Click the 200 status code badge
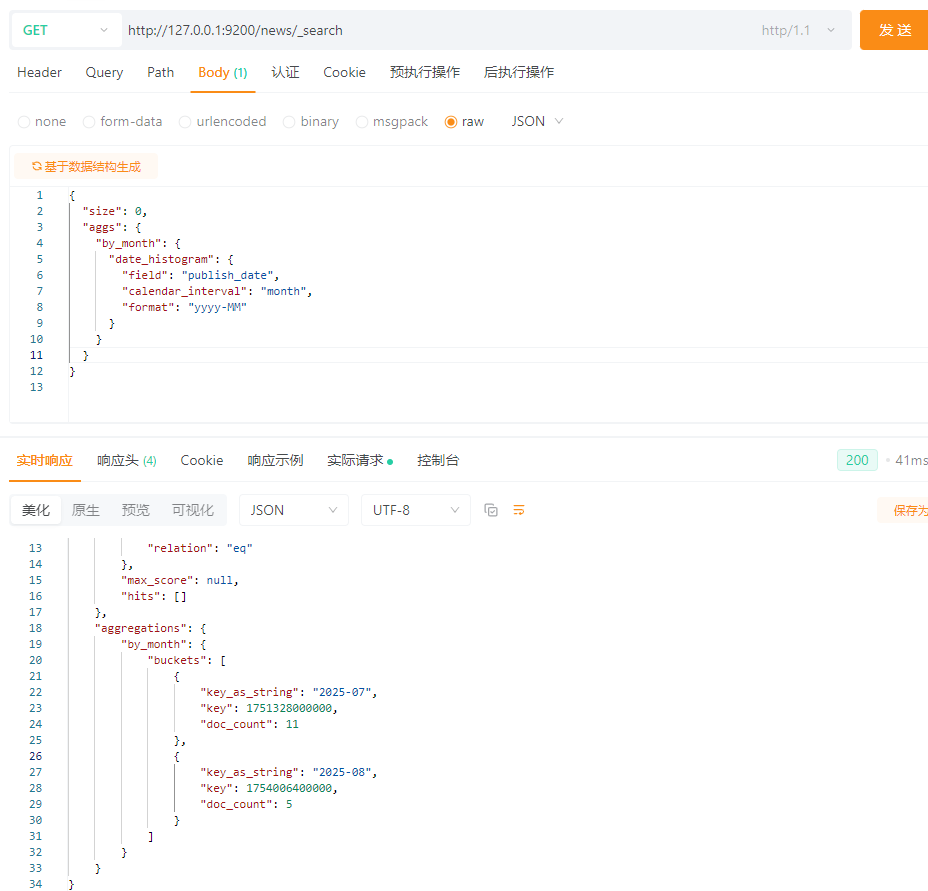Viewport: 928px width, 891px height. (857, 460)
